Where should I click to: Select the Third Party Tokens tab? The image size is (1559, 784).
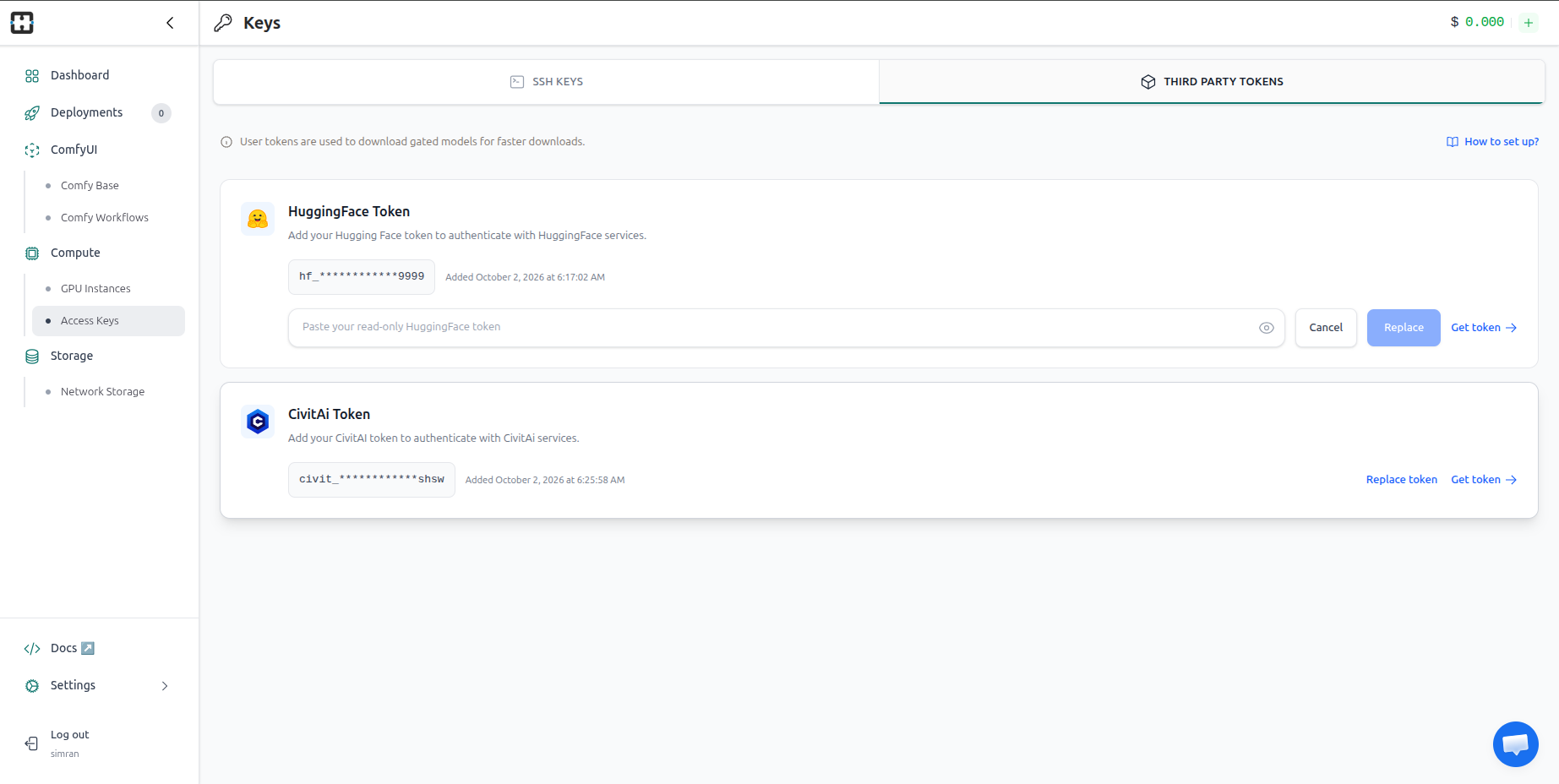click(1212, 82)
